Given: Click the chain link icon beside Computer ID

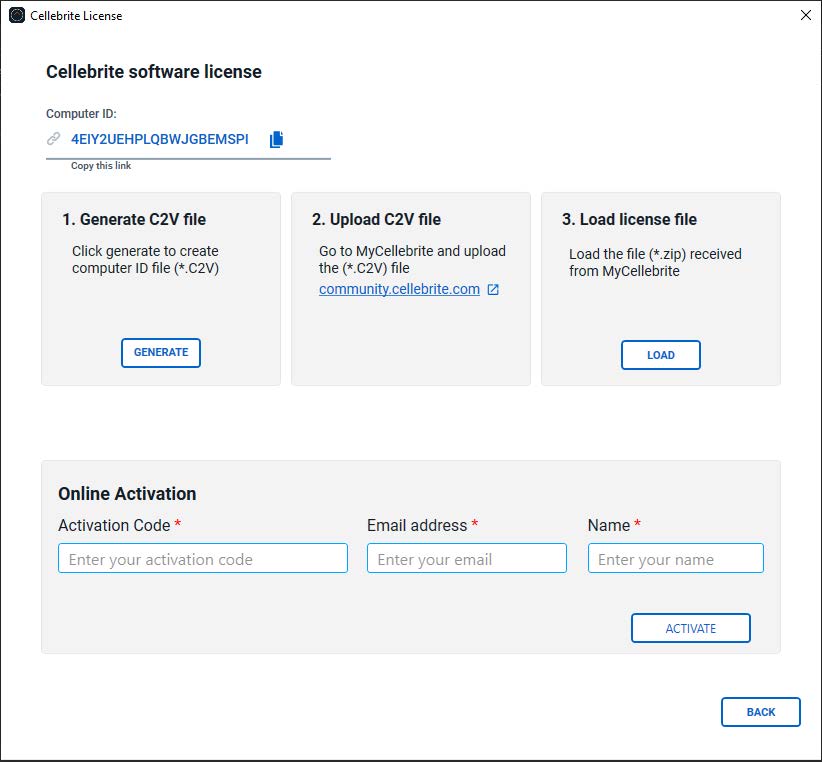Looking at the screenshot, I should pos(53,139).
